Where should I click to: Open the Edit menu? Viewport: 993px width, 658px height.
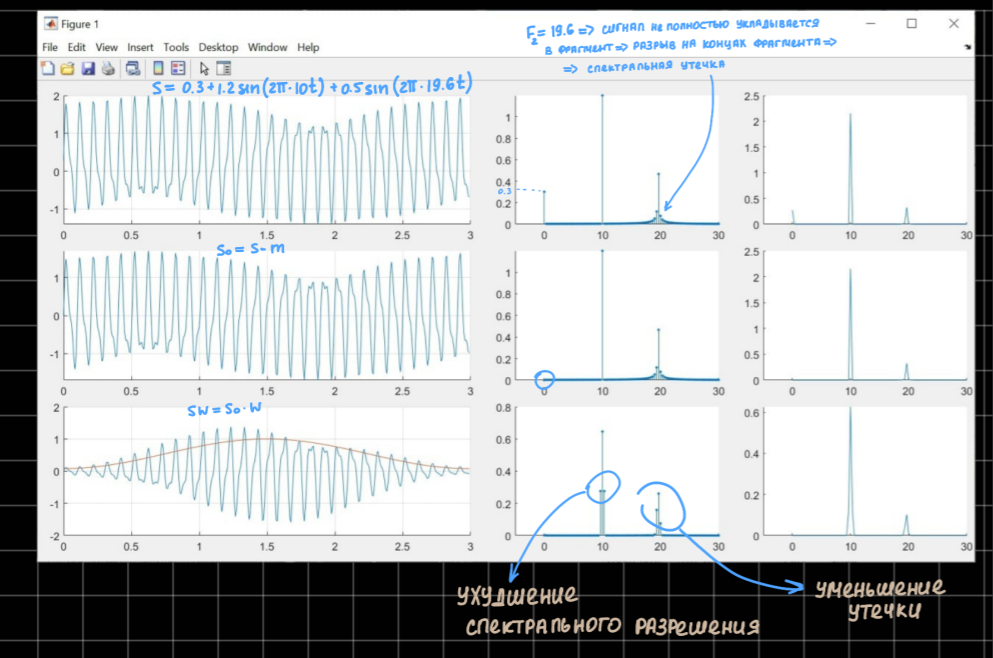coord(77,47)
